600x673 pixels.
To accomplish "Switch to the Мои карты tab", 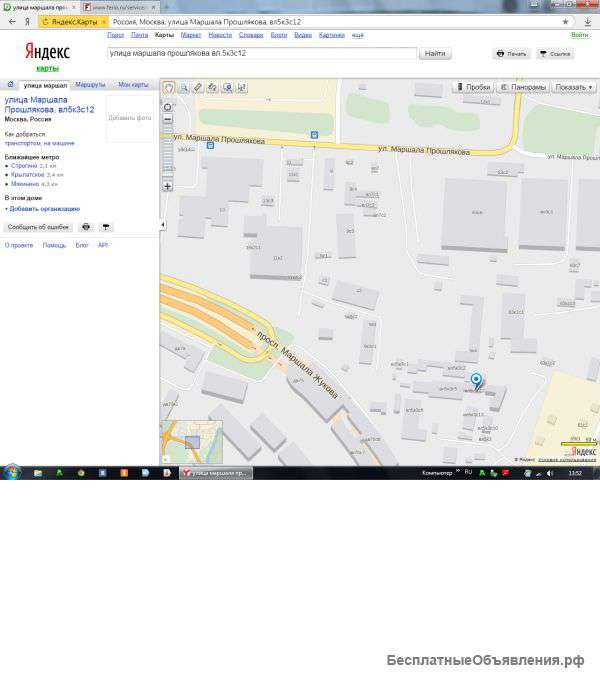I will coord(133,85).
